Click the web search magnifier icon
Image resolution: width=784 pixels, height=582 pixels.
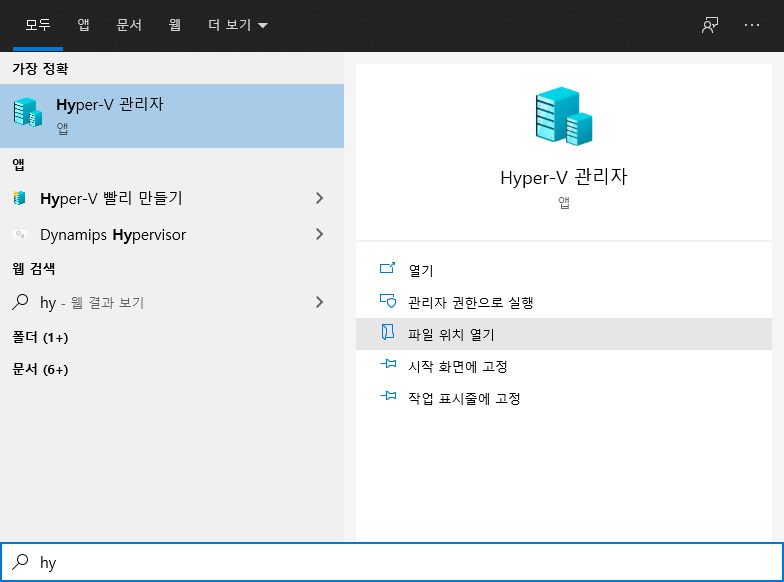[x=20, y=302]
